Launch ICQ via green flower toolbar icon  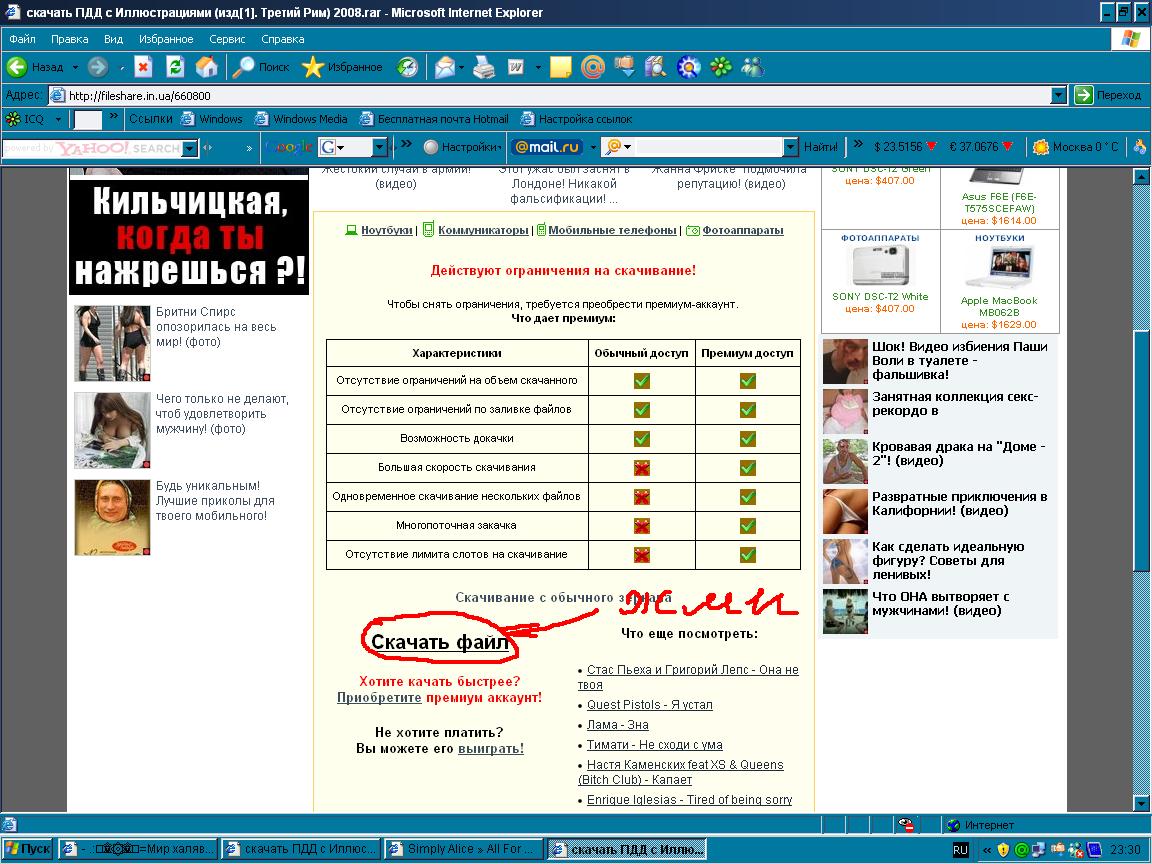tap(721, 67)
